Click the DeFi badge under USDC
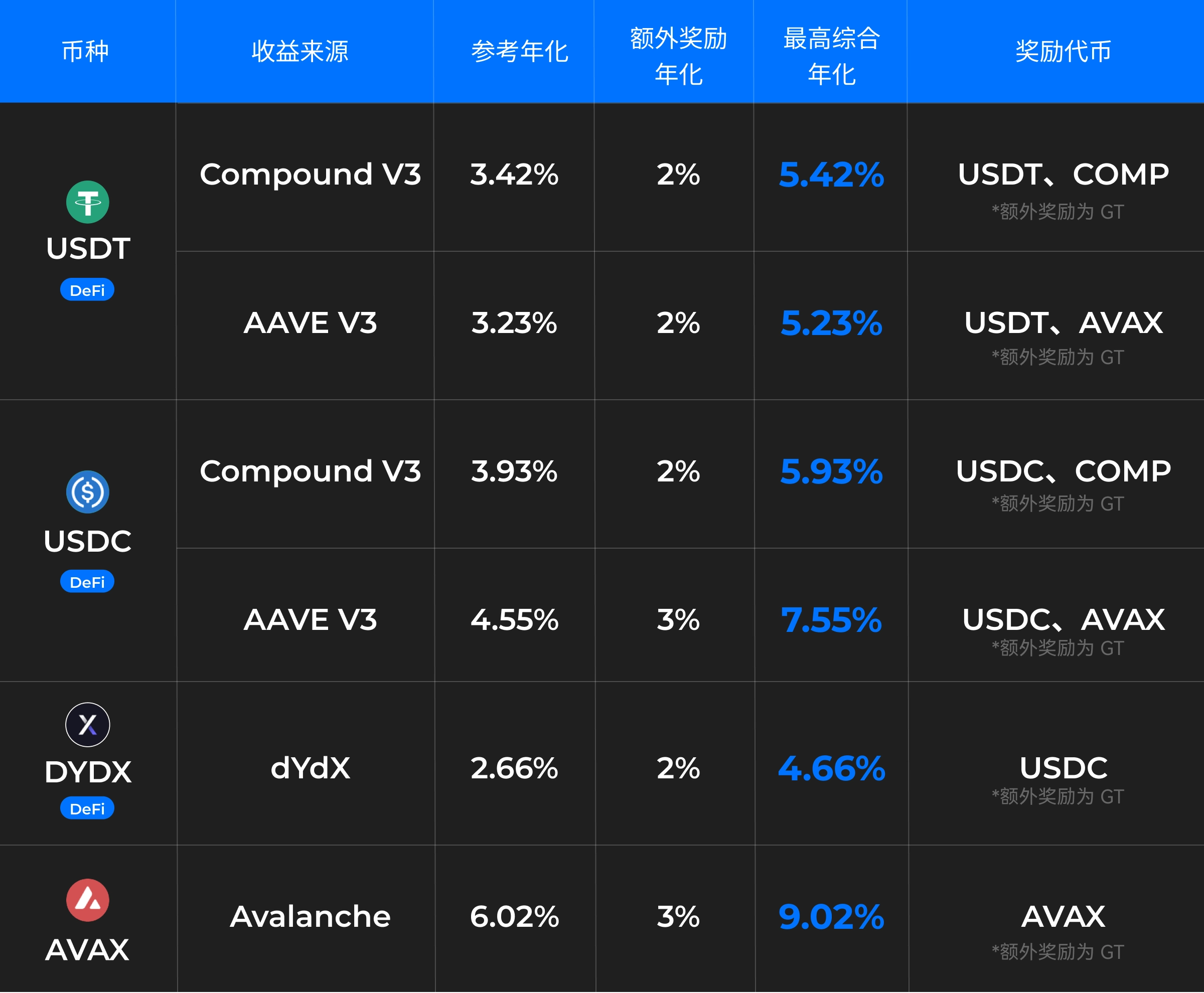Image resolution: width=1204 pixels, height=993 pixels. tap(88, 582)
